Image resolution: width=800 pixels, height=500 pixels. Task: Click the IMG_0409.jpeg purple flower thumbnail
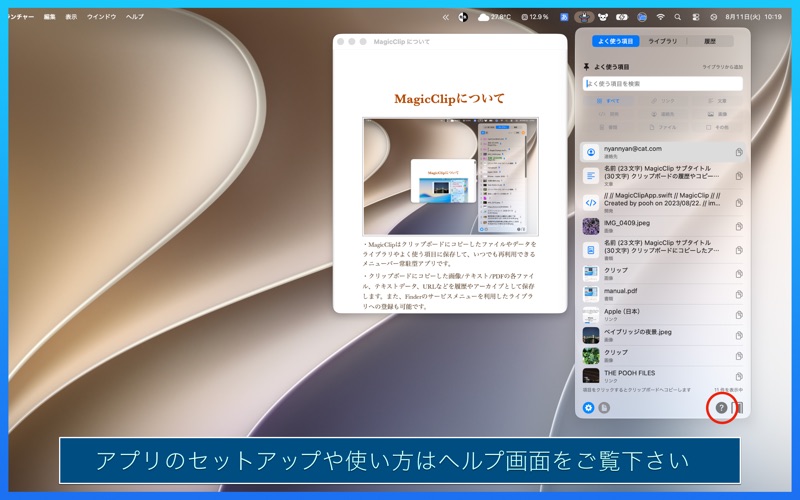[x=591, y=227]
